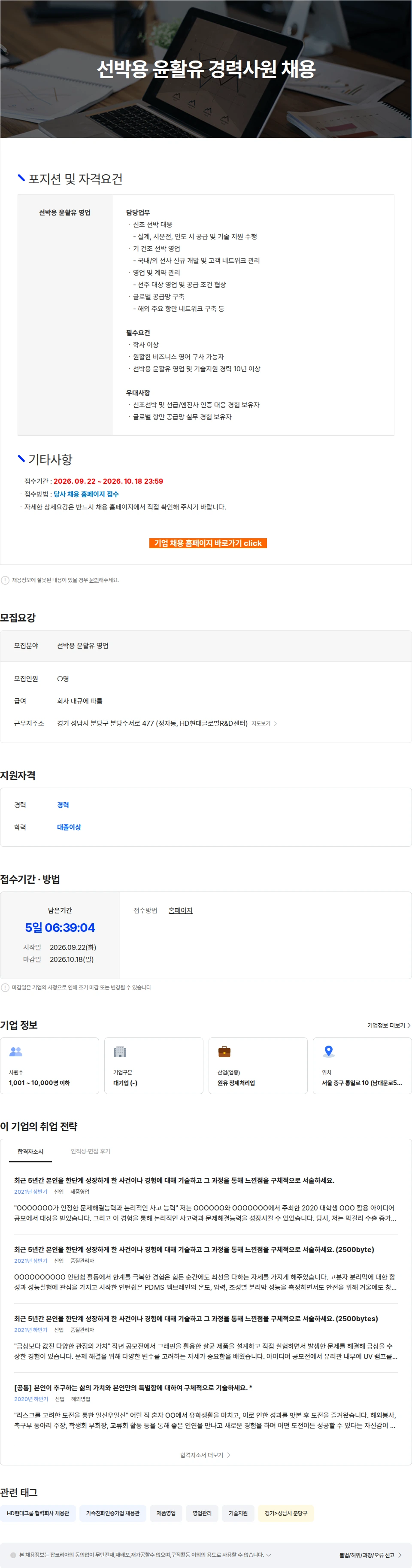Open the essay question ending with (2500bytes)

click(196, 1319)
